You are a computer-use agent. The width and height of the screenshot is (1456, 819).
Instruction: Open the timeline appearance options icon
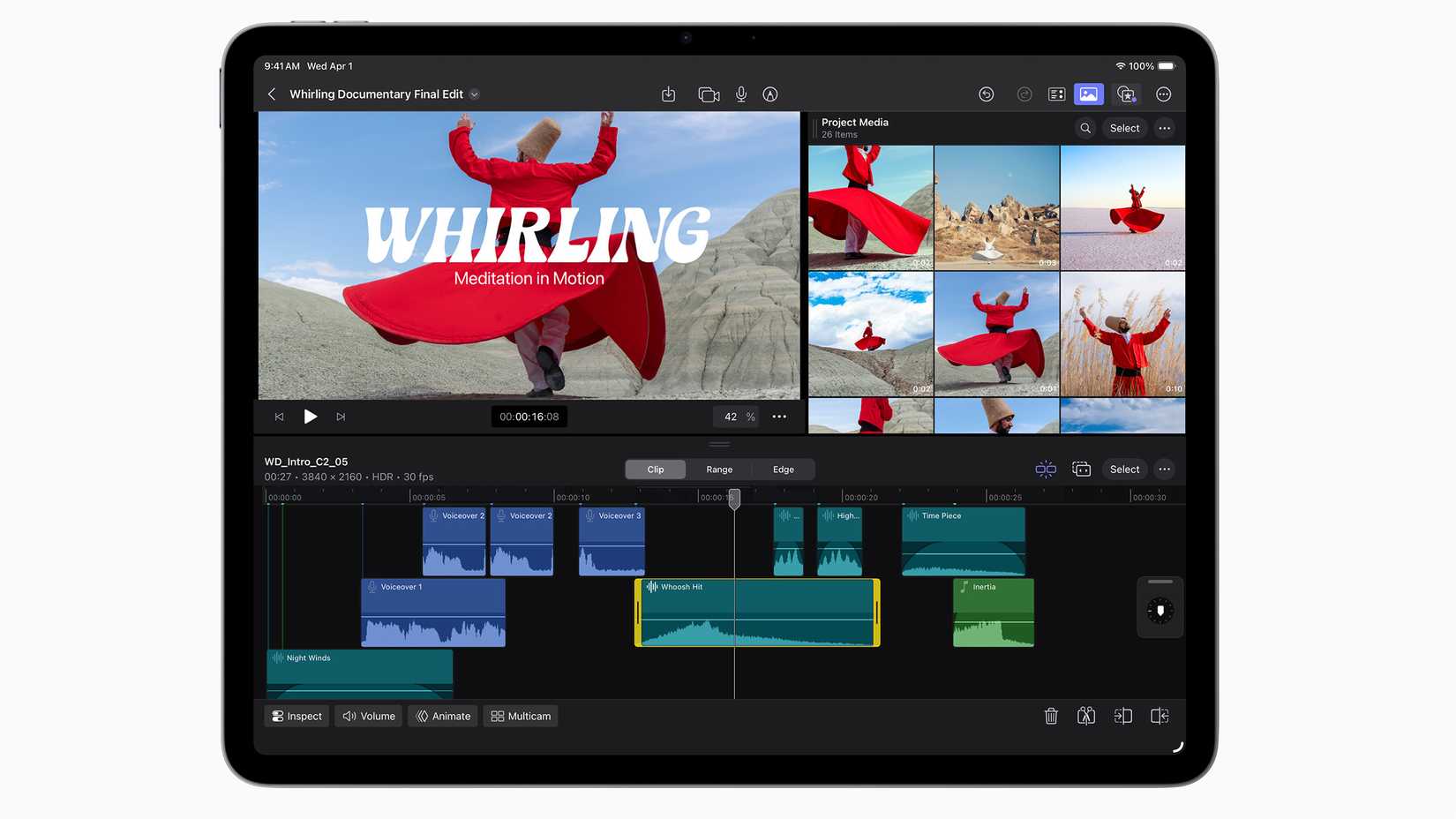point(1082,470)
